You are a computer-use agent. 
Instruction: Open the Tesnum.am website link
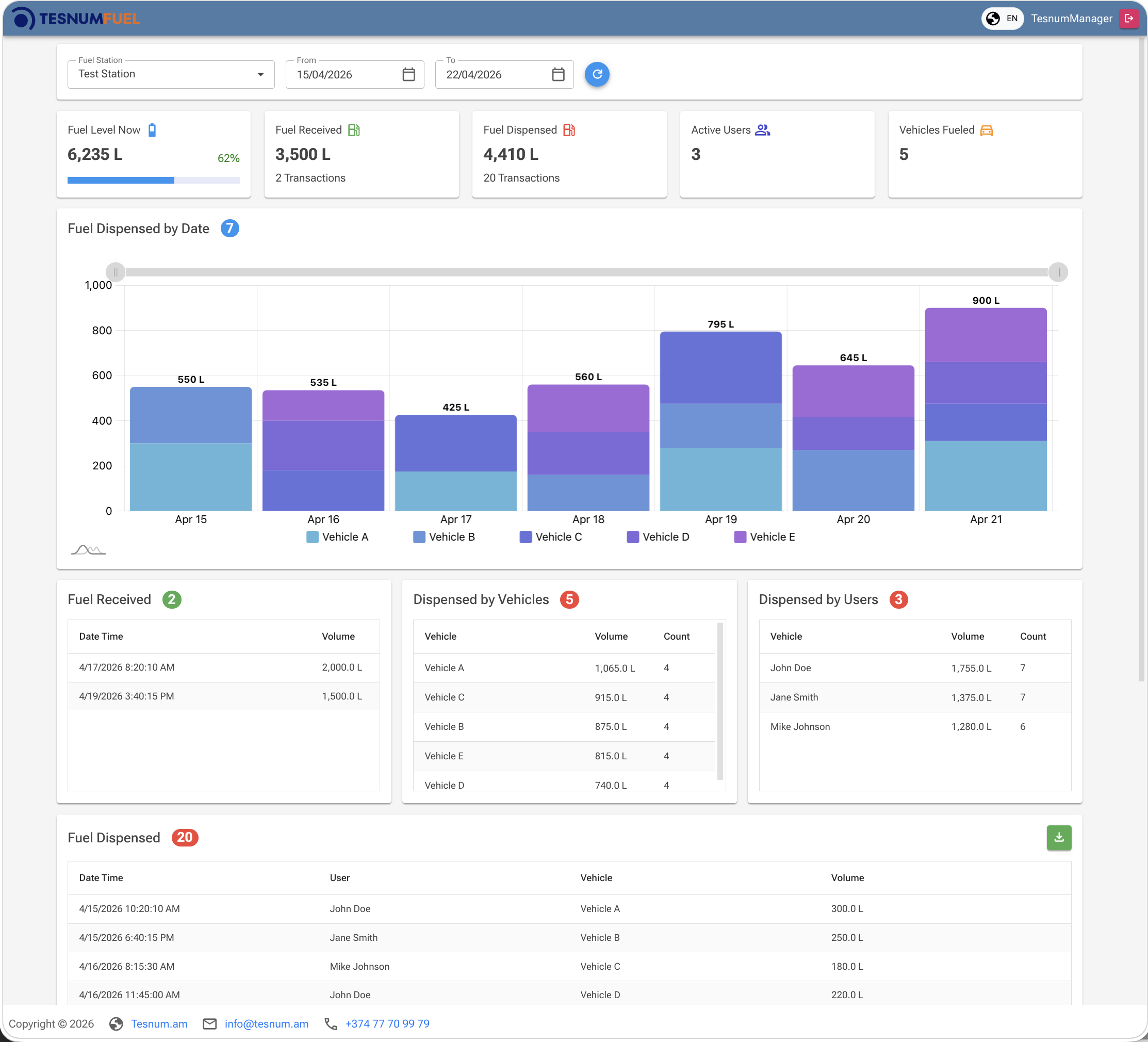coord(159,1024)
